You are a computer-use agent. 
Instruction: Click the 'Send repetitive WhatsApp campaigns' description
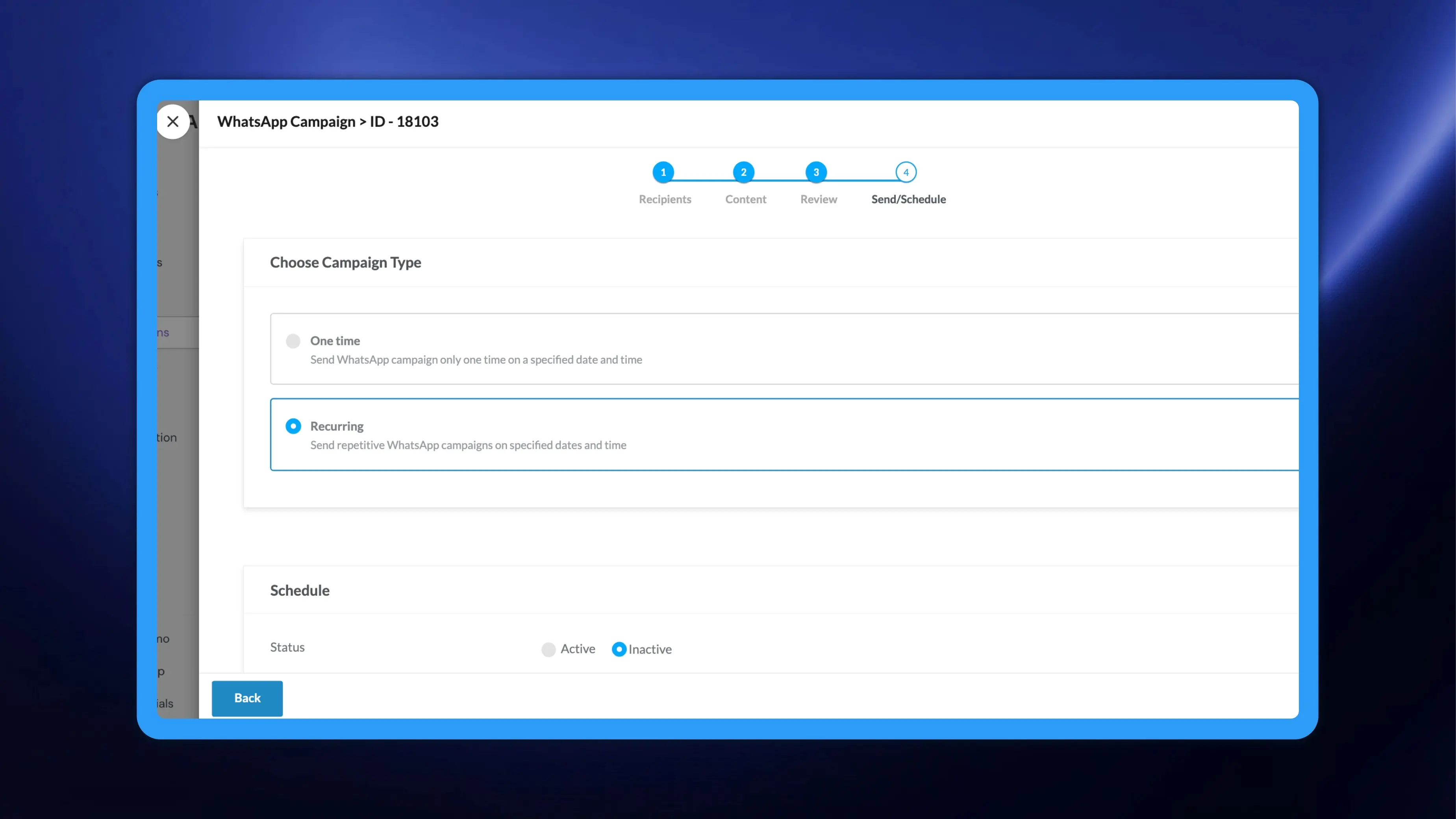point(468,445)
